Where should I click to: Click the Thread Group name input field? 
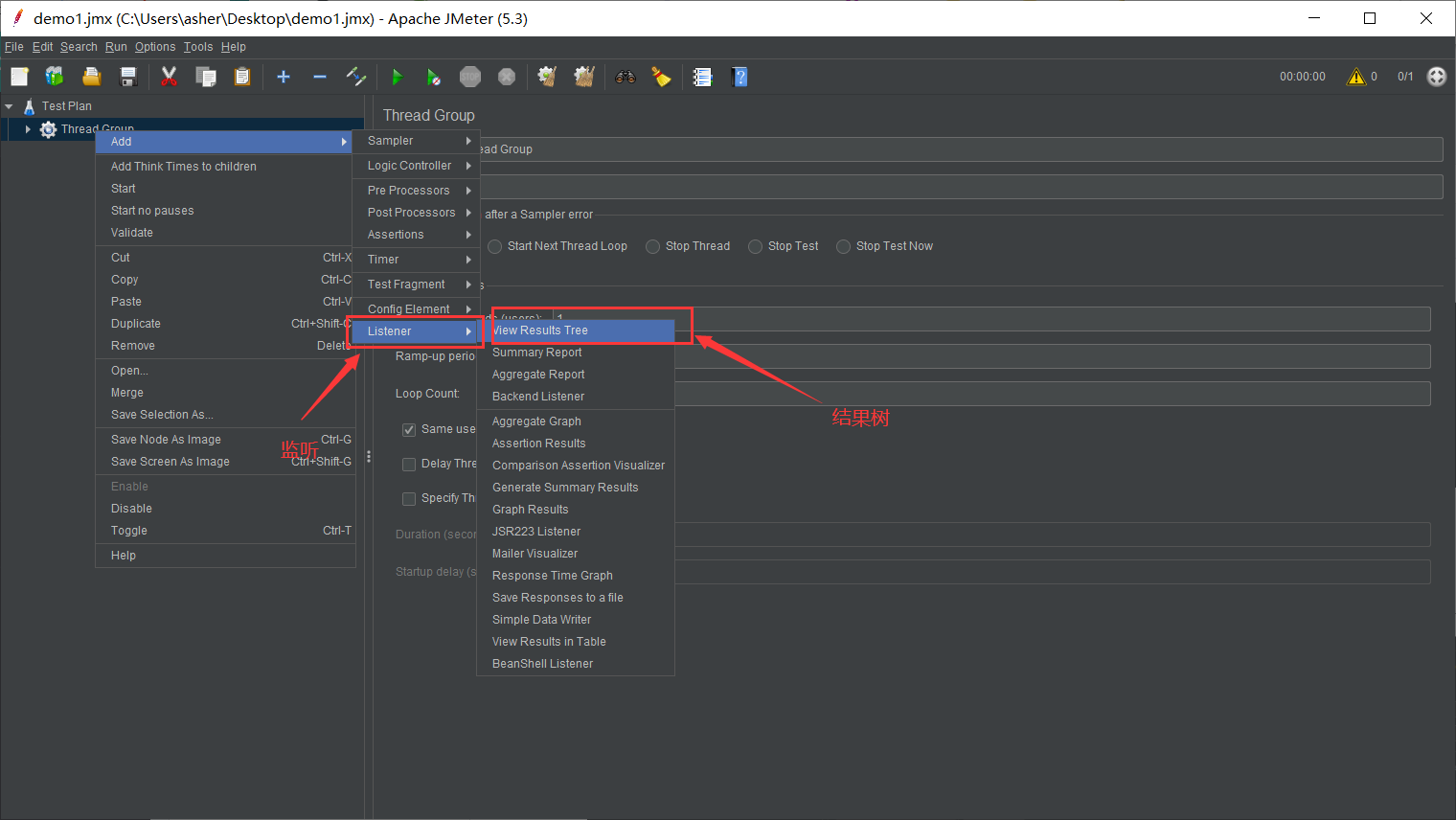pos(958,149)
